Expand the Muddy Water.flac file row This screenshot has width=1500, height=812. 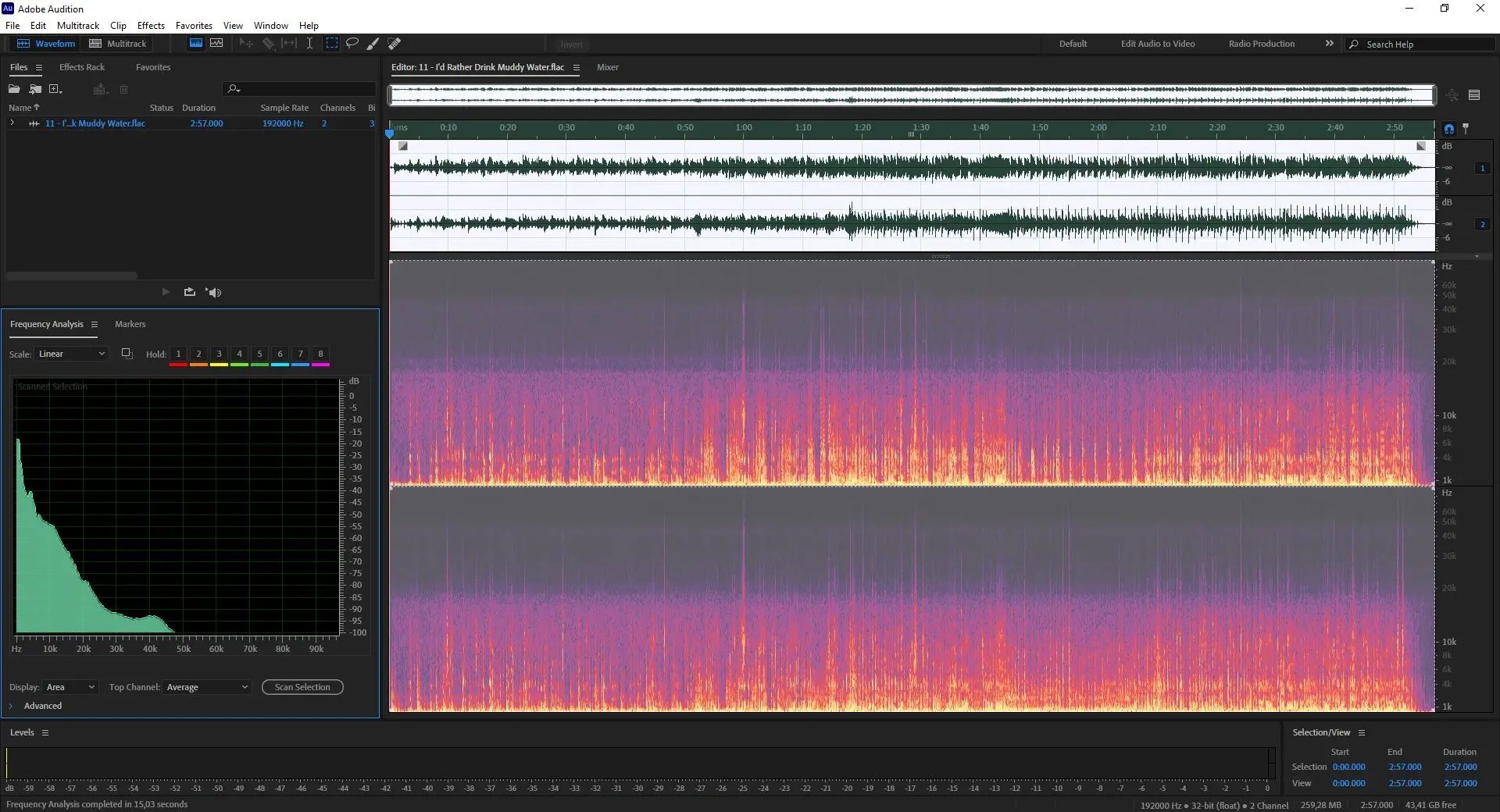tap(12, 123)
